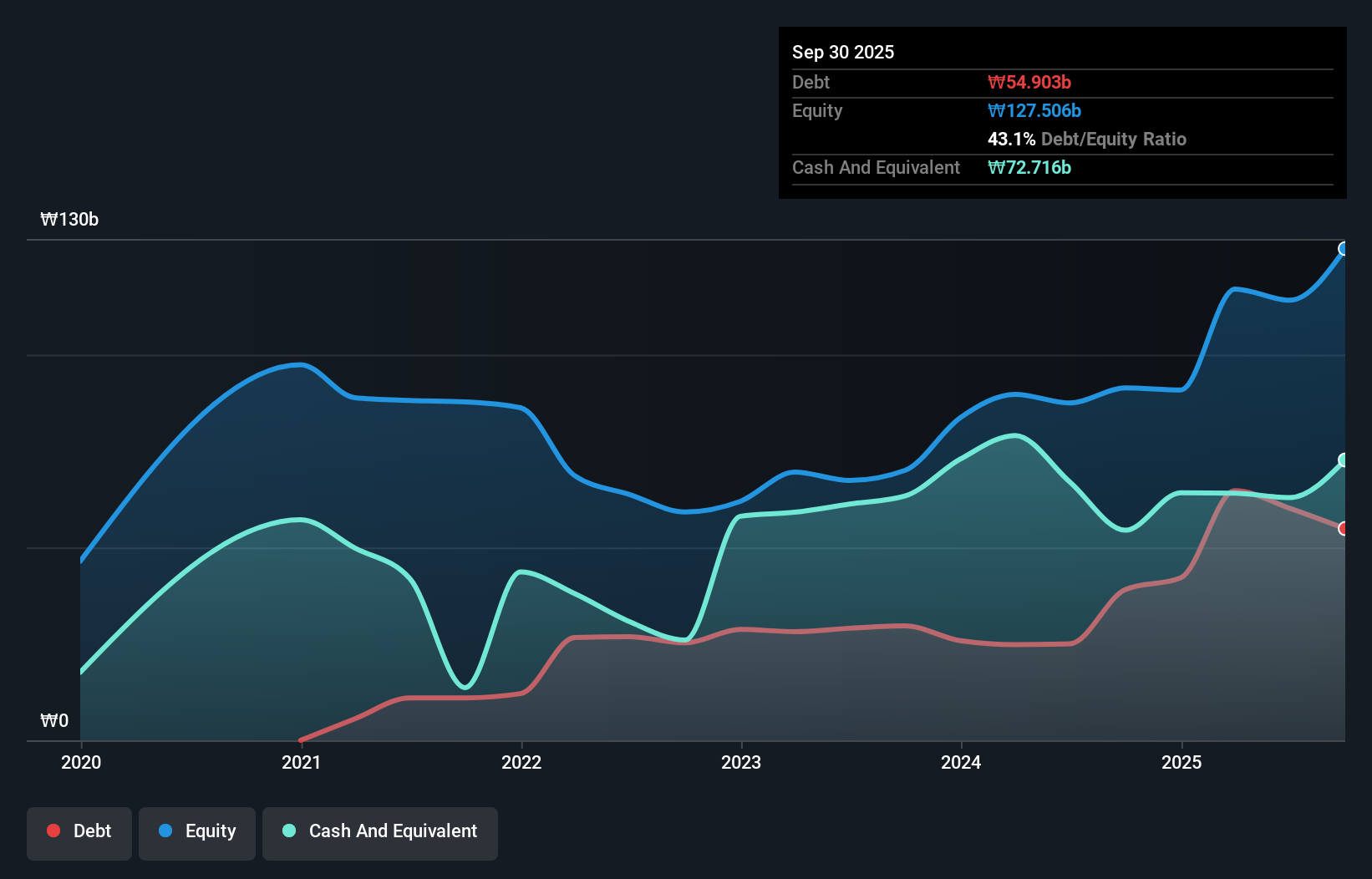This screenshot has height=879, width=1372.
Task: Select the Cash And Equivalent end data point
Action: pos(1344,460)
